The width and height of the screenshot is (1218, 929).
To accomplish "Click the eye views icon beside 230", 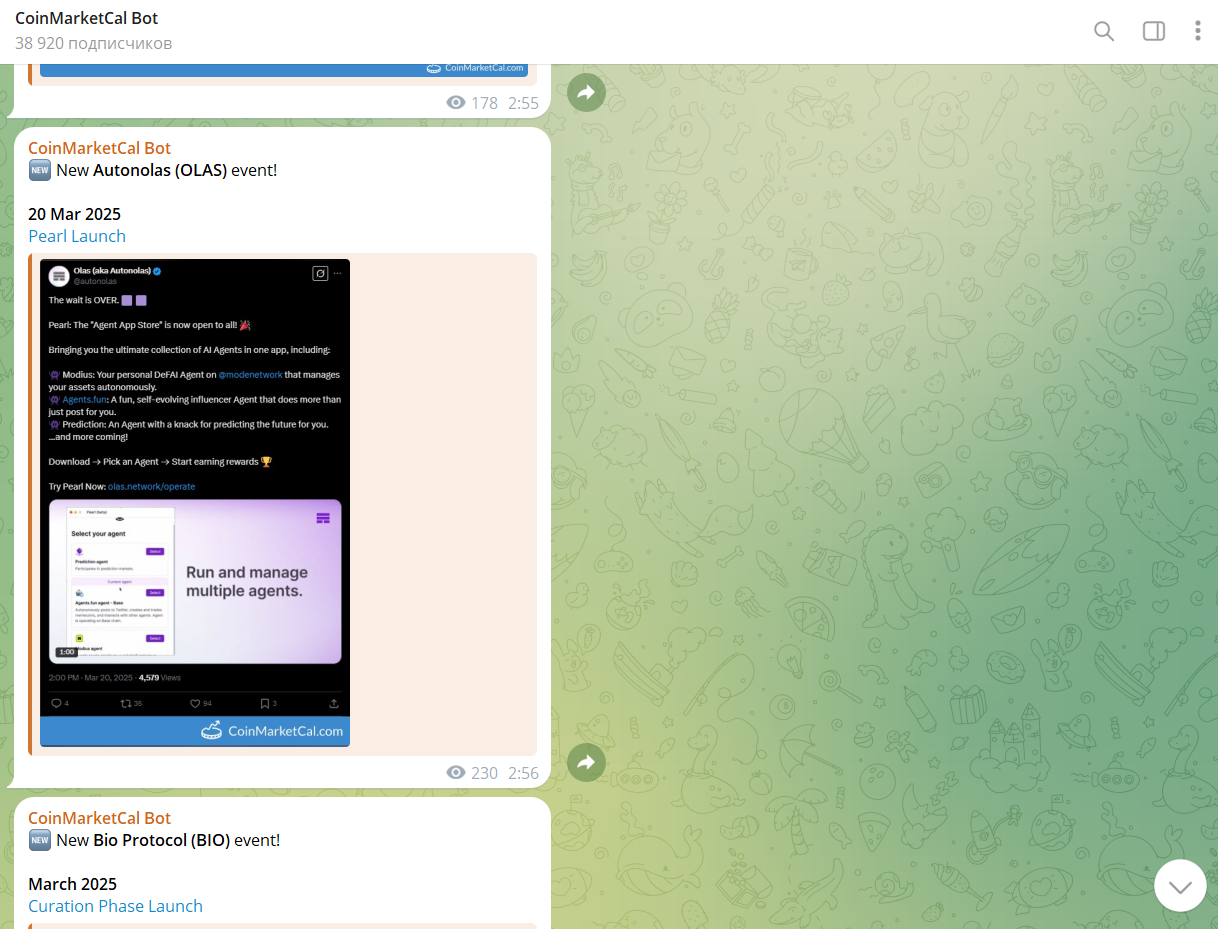I will tap(456, 773).
